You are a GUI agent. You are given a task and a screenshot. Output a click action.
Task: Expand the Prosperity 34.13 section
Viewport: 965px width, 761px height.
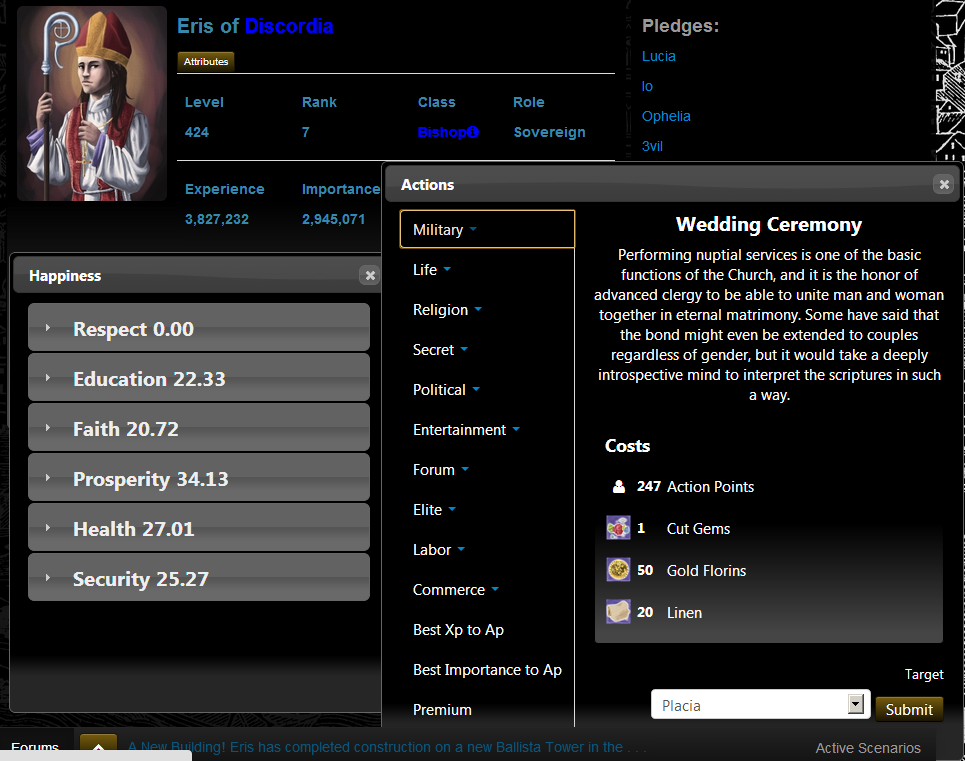tap(199, 477)
